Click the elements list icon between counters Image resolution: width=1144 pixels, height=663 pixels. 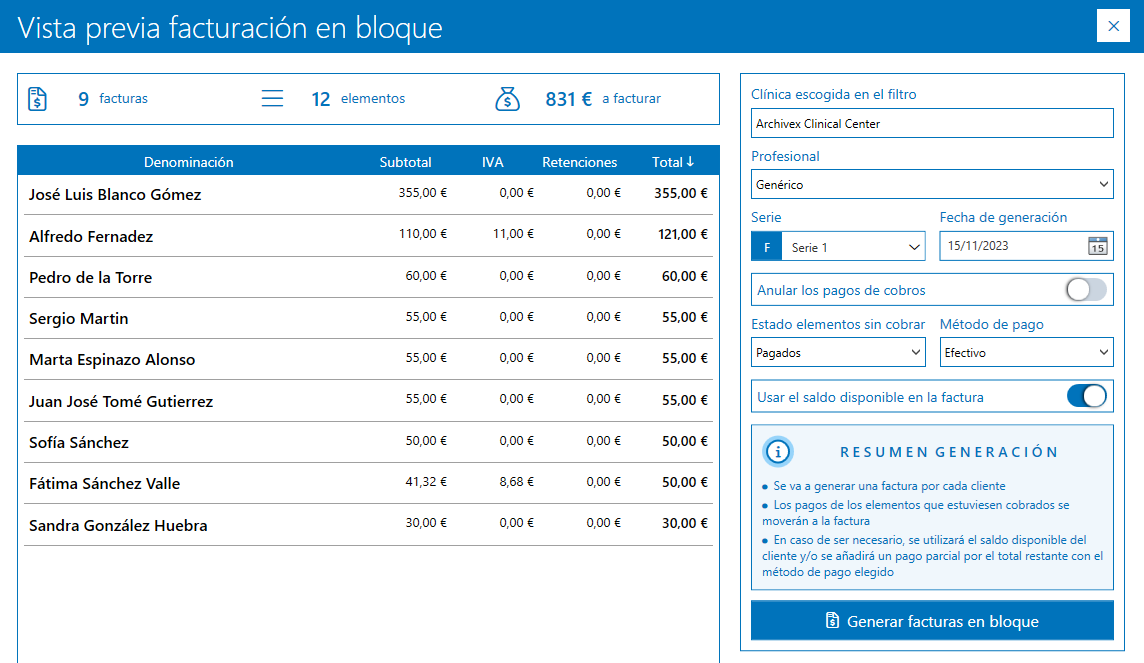pos(272,97)
